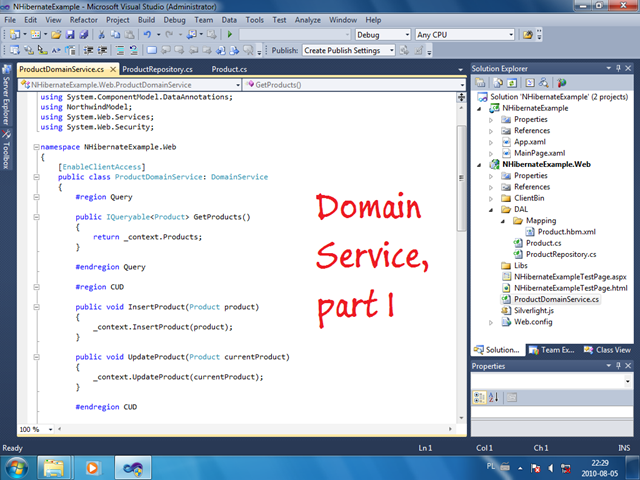Click the Open File folder icon

(56, 35)
